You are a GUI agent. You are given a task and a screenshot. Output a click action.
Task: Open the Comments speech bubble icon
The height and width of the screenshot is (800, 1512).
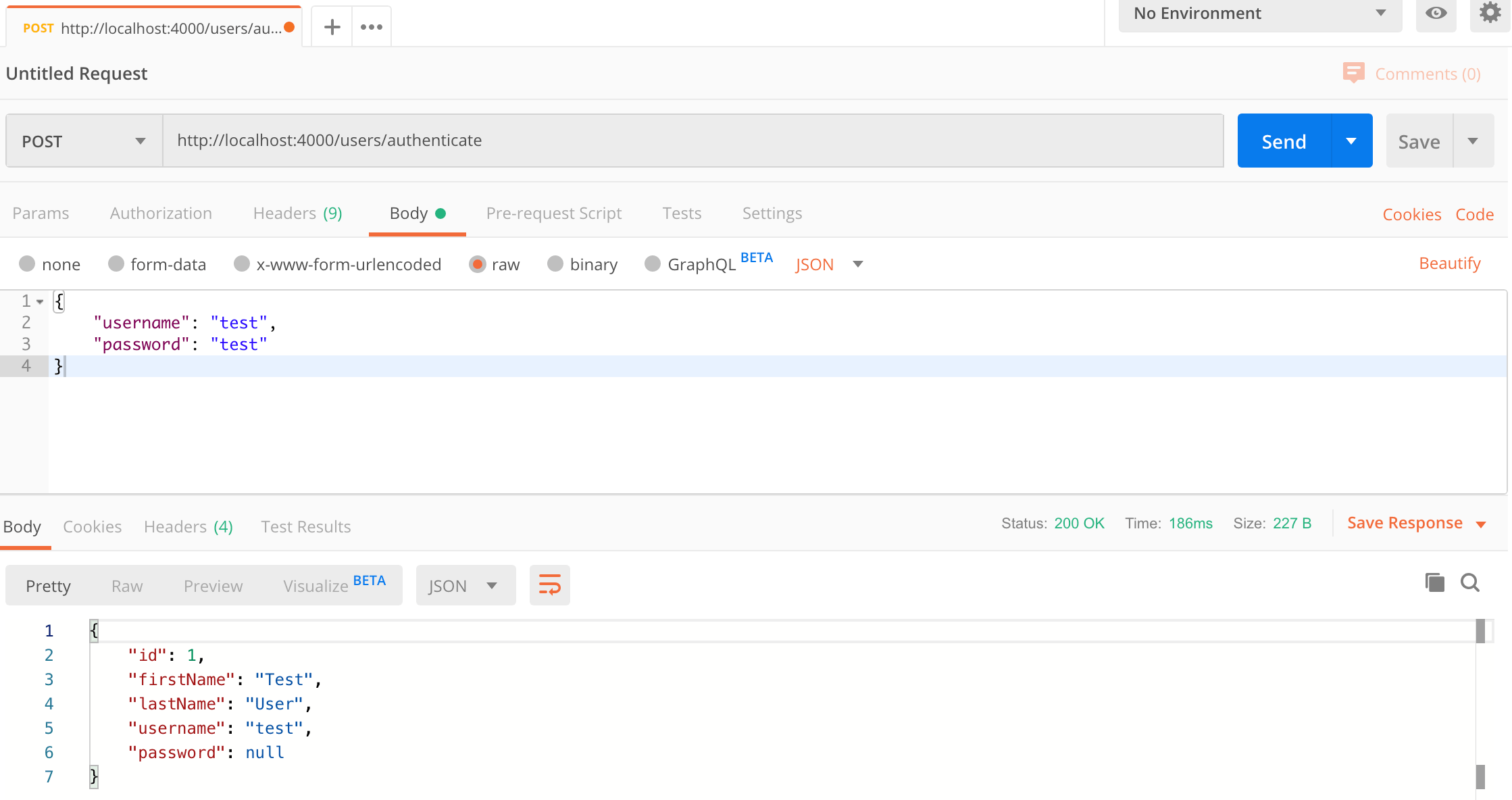[1353, 73]
